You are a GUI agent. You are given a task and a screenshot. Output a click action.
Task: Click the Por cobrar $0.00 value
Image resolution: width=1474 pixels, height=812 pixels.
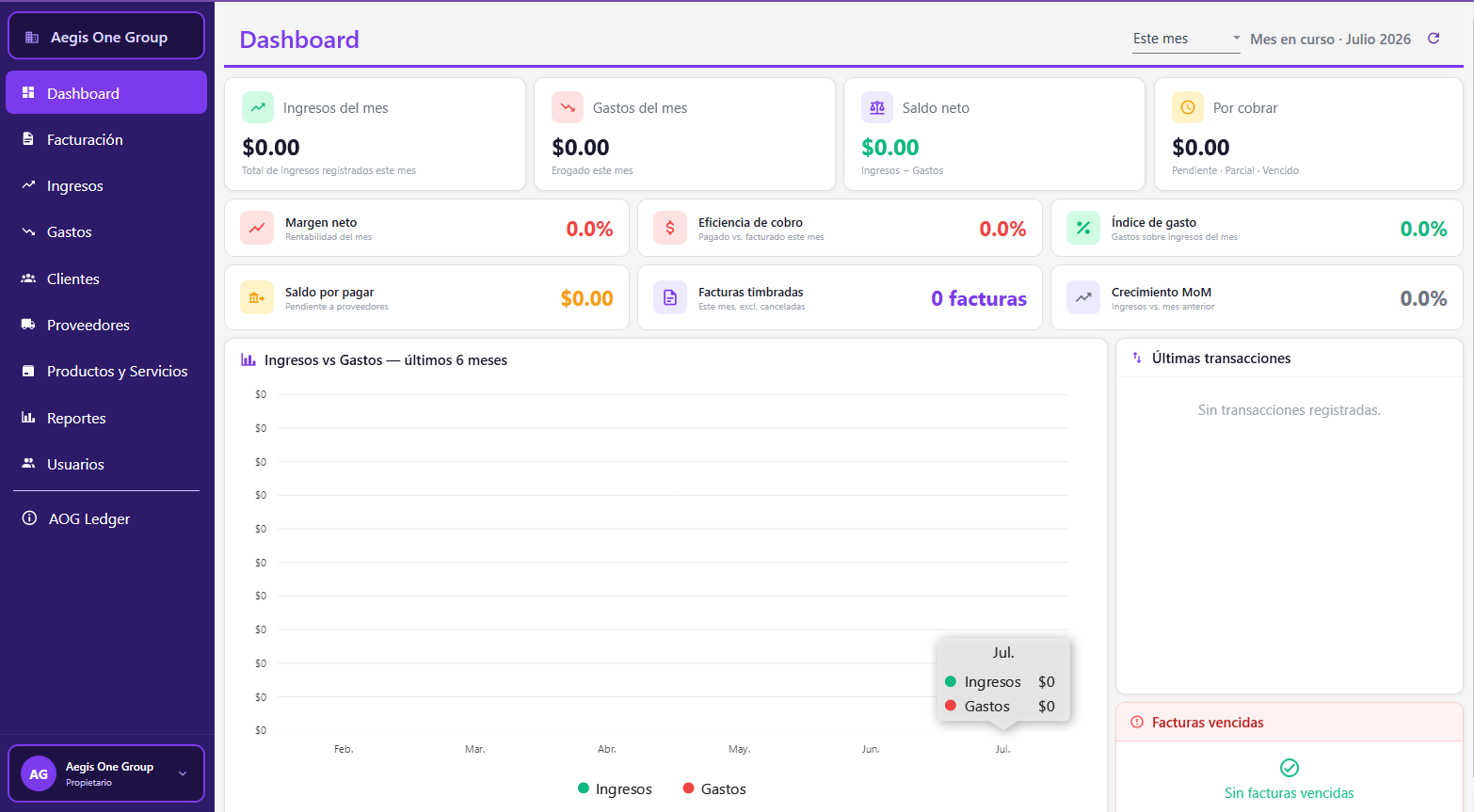[1201, 148]
